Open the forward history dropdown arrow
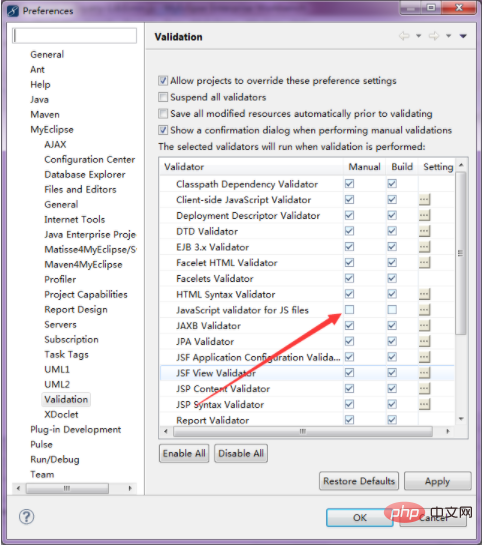This screenshot has height=545, width=483. pyautogui.click(x=448, y=36)
